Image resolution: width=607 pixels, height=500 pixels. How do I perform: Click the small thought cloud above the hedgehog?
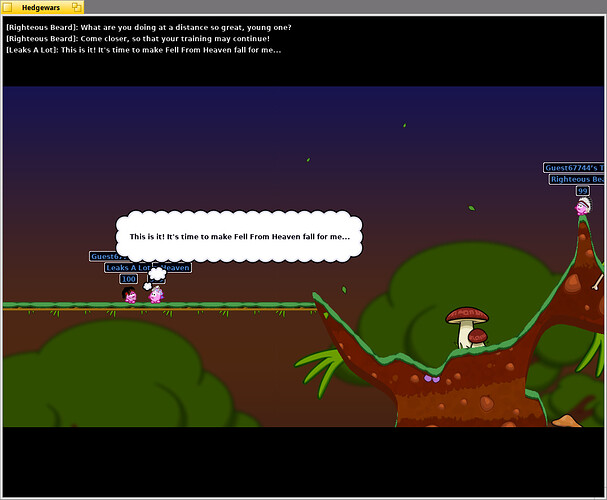(x=156, y=274)
